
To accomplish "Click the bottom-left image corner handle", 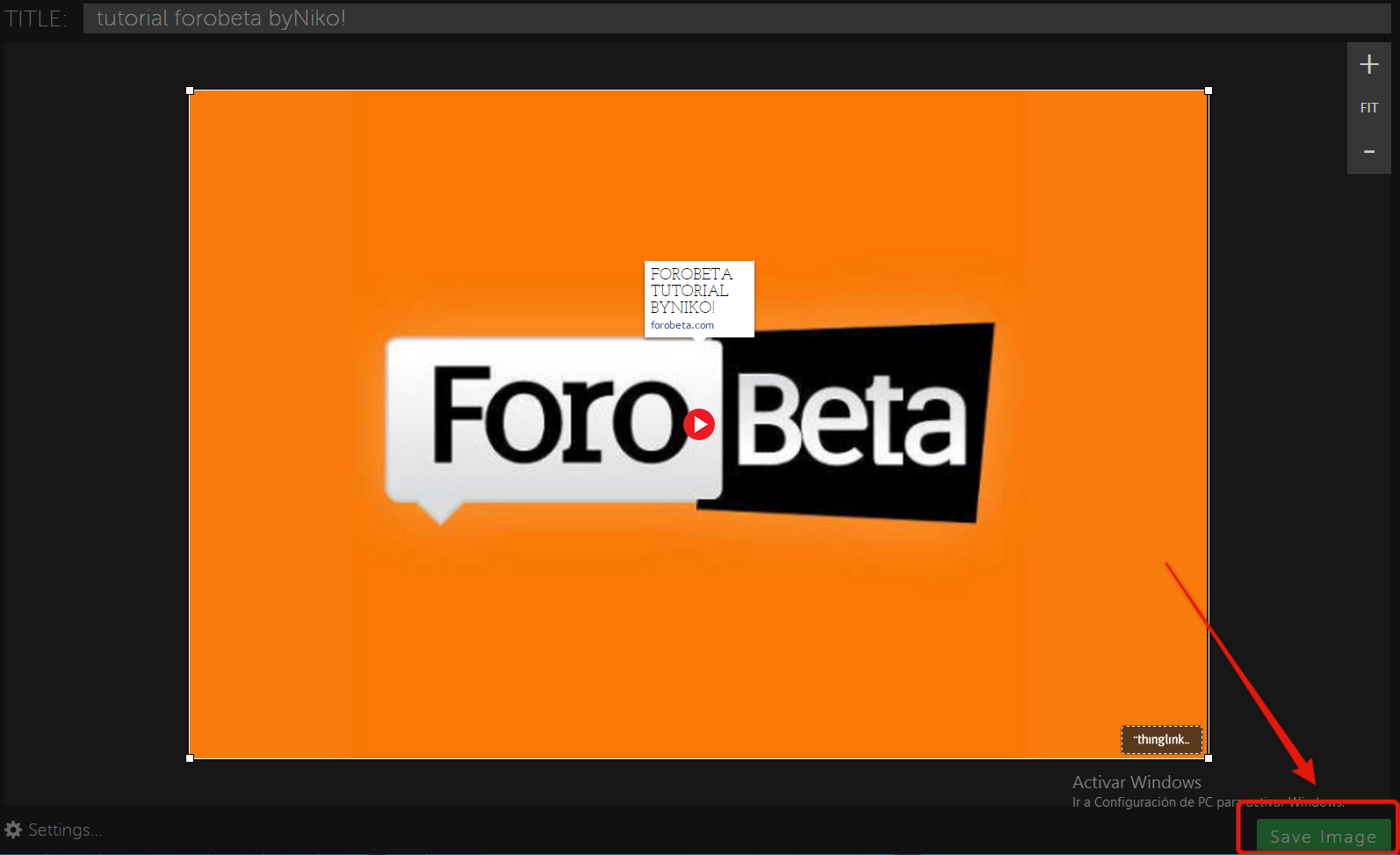I will 190,757.
